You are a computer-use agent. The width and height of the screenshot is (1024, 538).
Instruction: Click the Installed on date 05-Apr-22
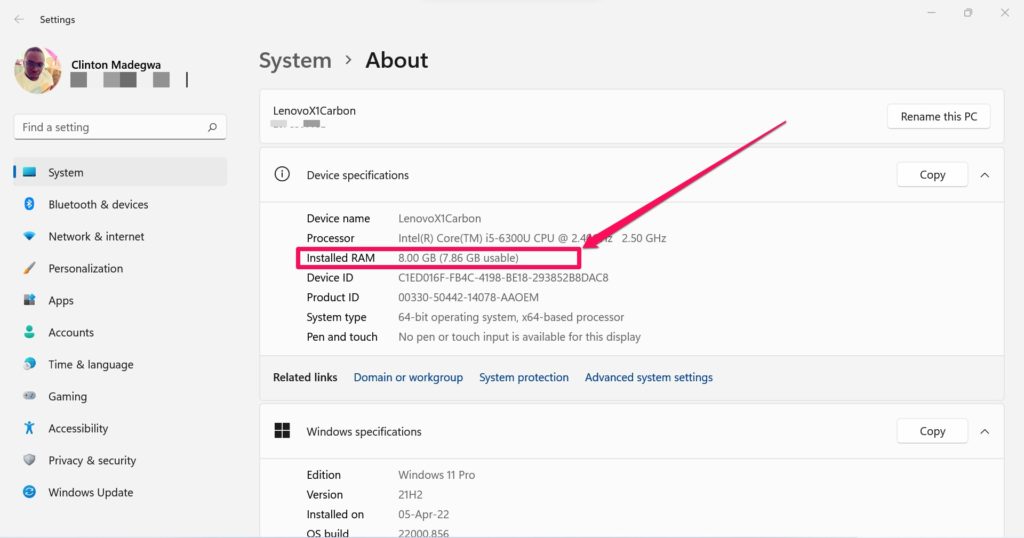click(423, 514)
